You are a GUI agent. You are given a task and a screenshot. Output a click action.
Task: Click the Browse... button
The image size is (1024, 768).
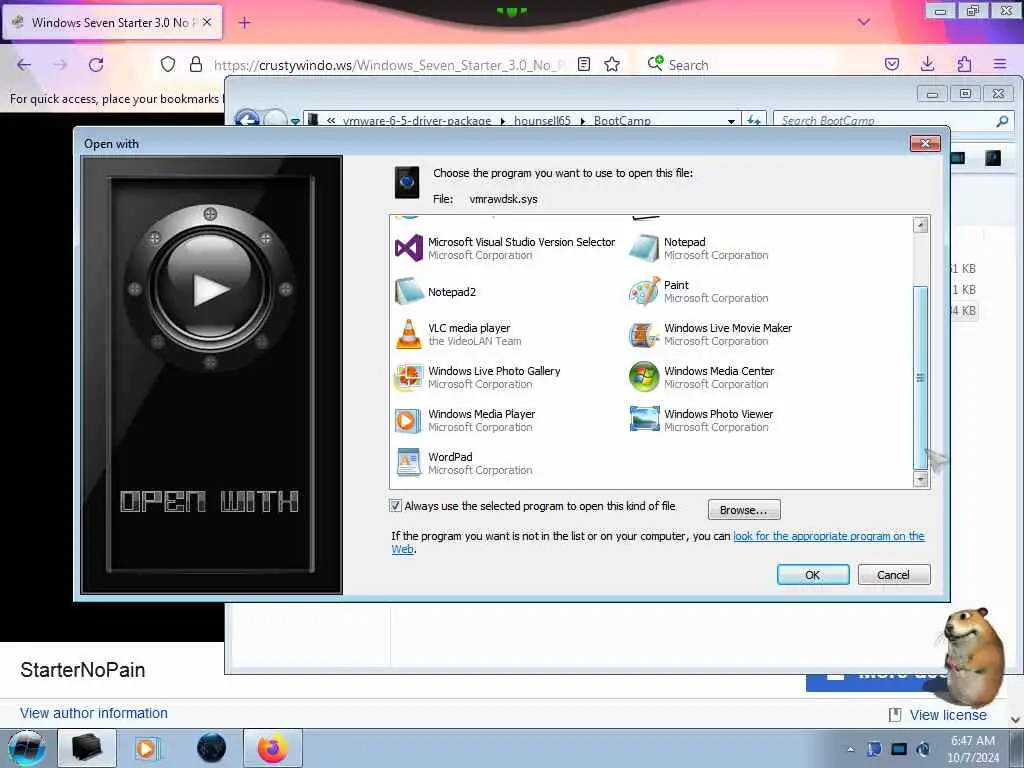coord(744,509)
